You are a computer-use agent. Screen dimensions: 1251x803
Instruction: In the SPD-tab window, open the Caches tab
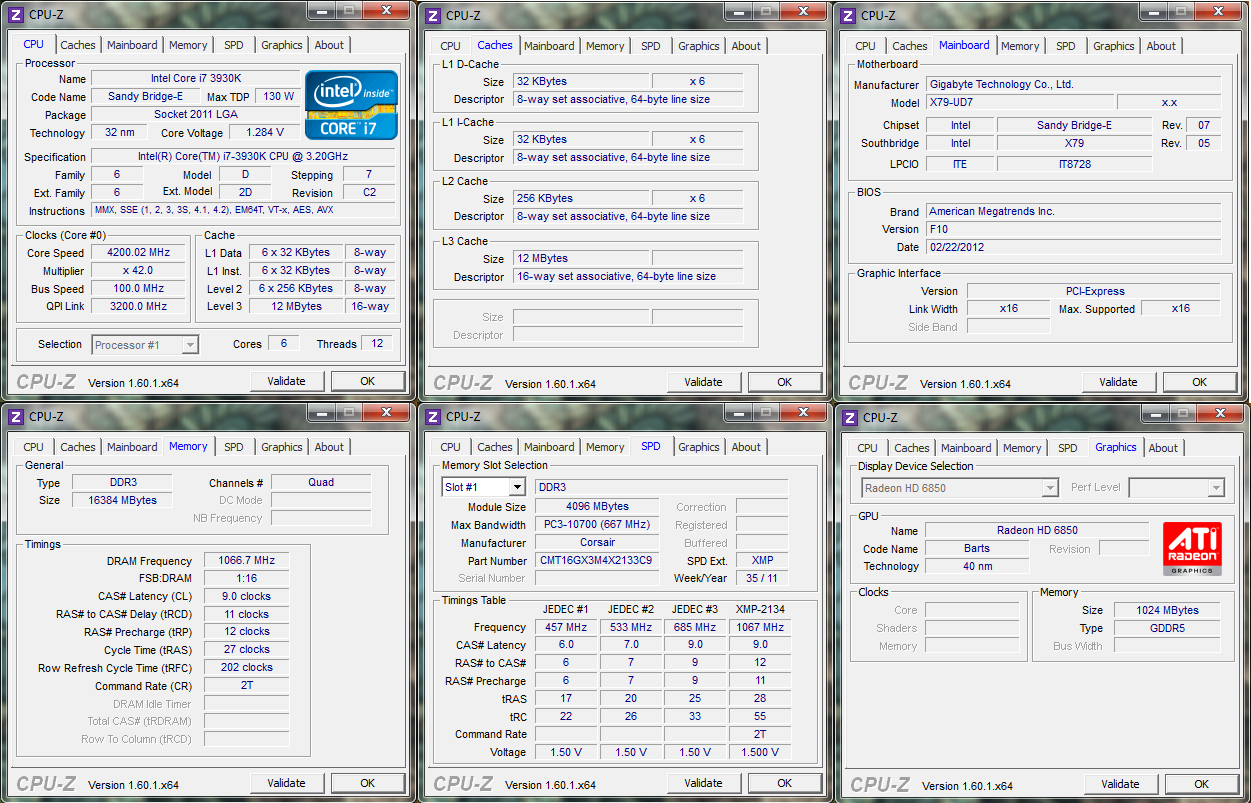(x=495, y=447)
